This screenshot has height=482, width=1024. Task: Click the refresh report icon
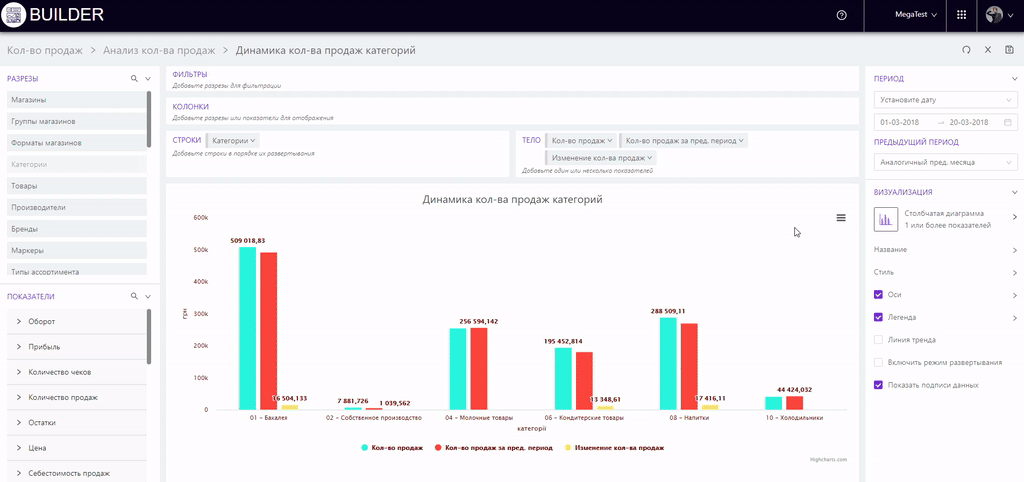pos(966,50)
